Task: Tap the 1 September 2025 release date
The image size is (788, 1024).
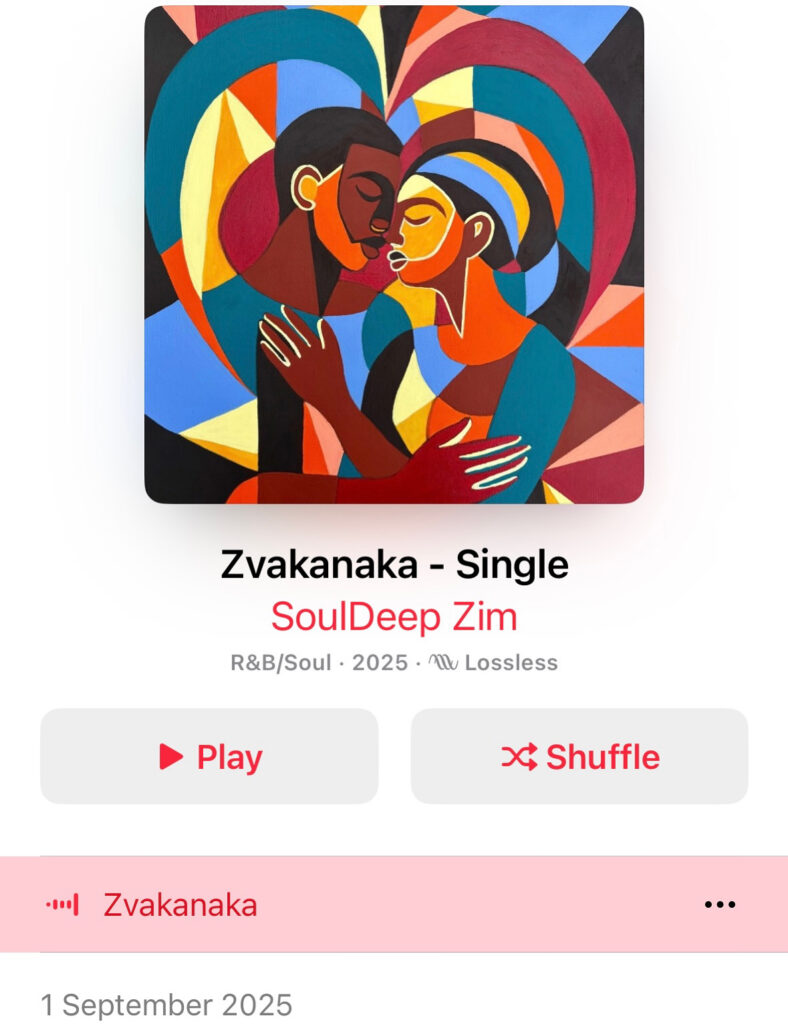Action: point(166,1004)
